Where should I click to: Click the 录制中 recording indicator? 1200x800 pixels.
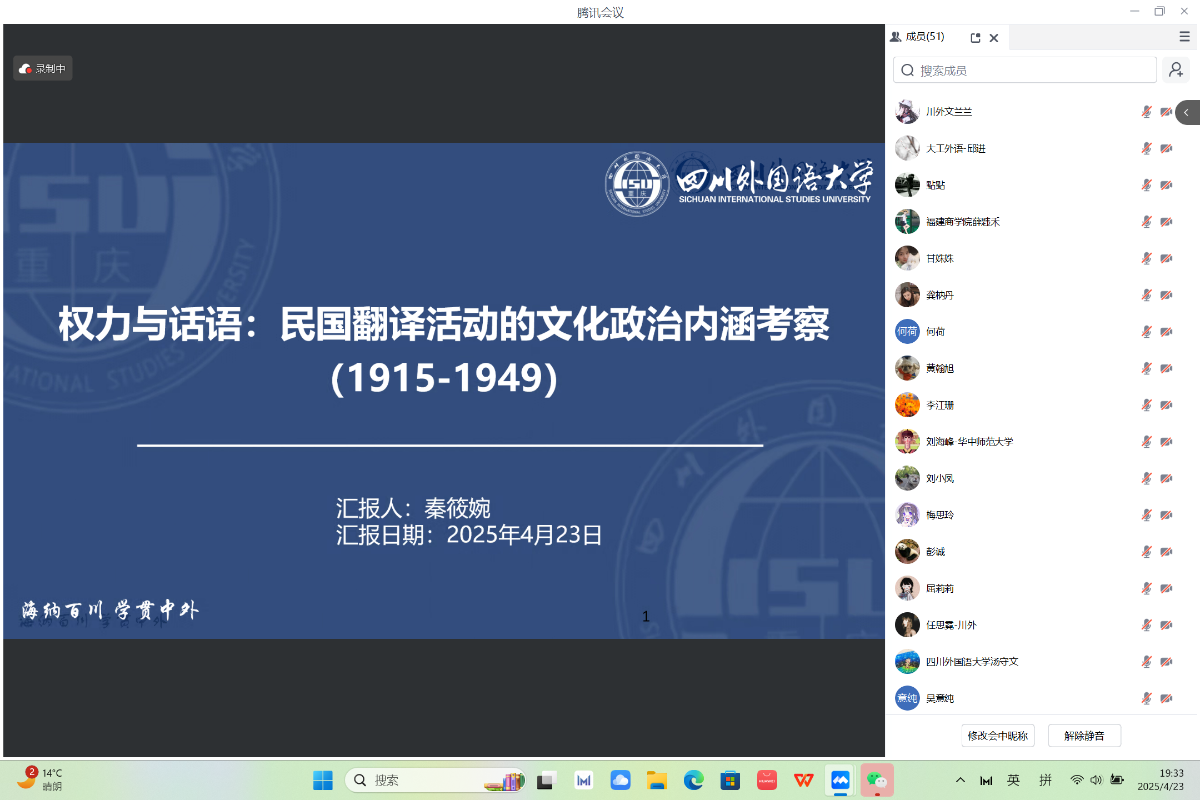coord(43,69)
